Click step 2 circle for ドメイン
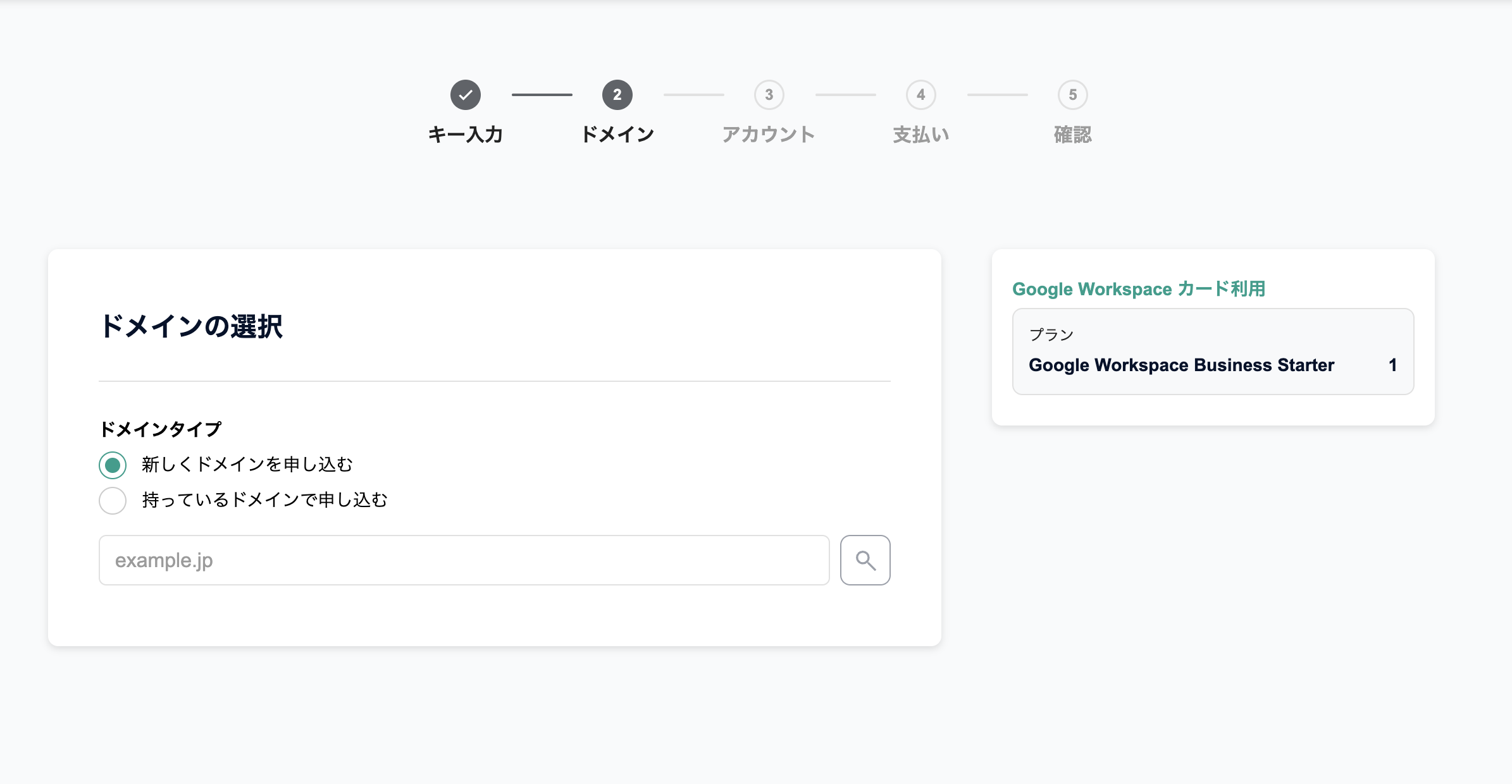 [x=617, y=95]
